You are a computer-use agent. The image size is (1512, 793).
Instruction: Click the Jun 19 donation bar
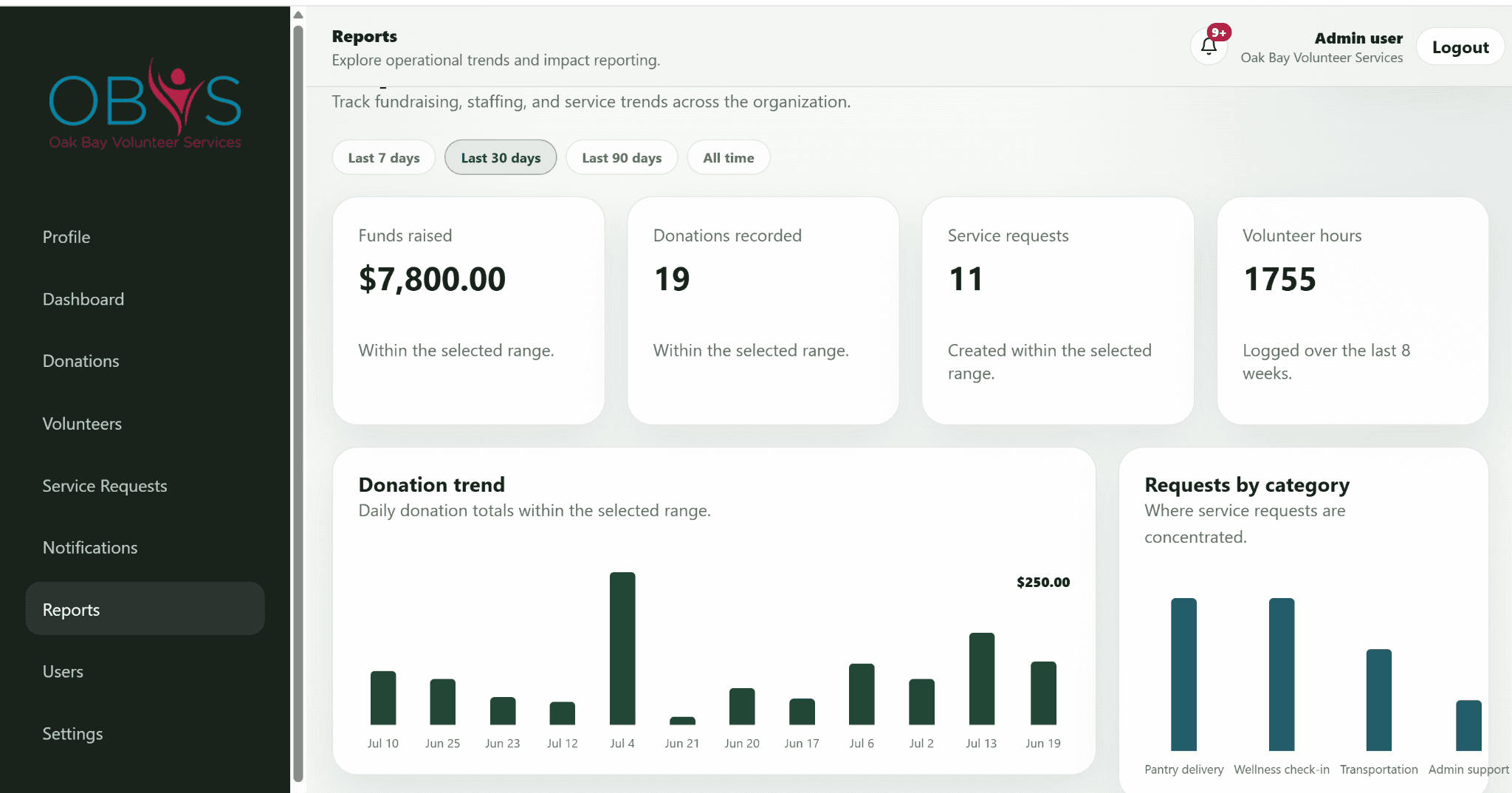click(x=1043, y=693)
